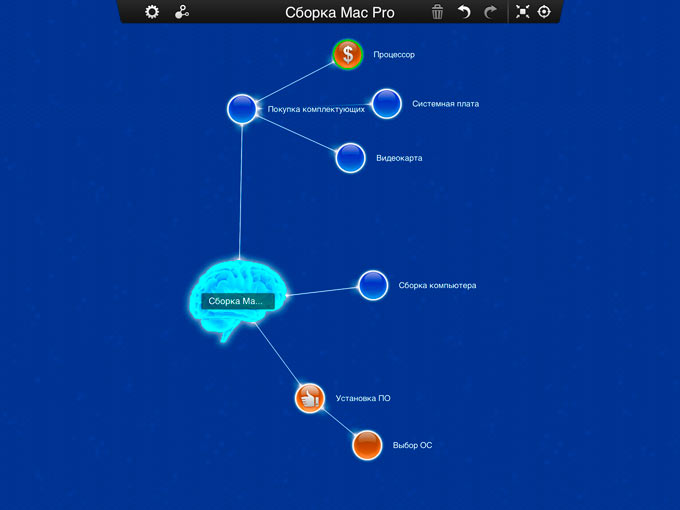
Task: Select the dollar-sign Процессор node
Action: pyautogui.click(x=347, y=55)
